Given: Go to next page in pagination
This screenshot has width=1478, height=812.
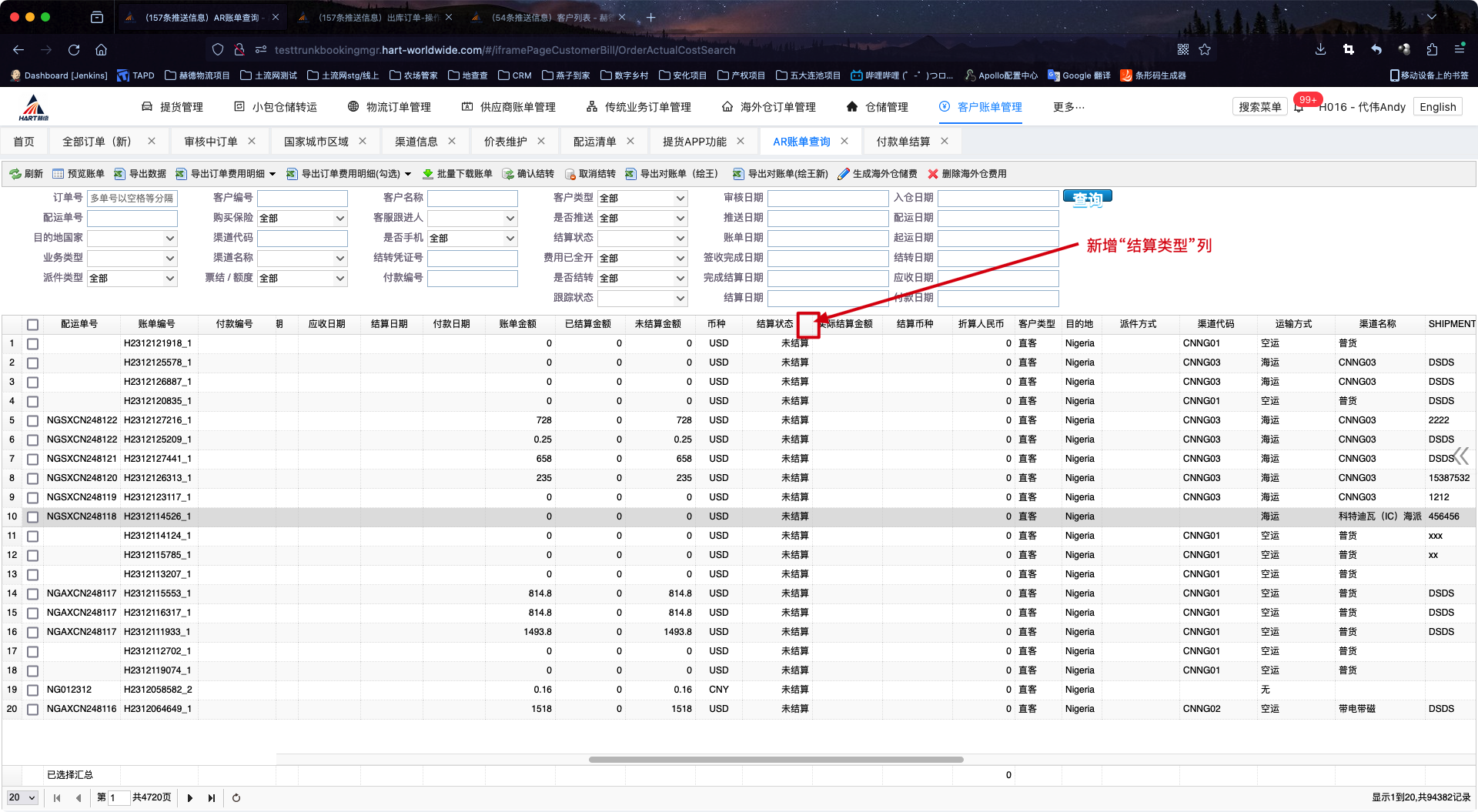Looking at the screenshot, I should [x=190, y=798].
